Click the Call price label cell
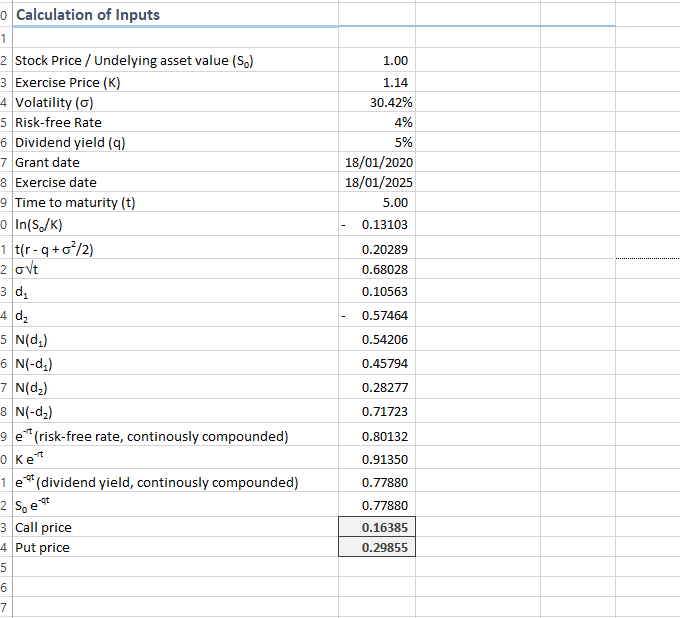This screenshot has width=680, height=618. pyautogui.click(x=176, y=527)
